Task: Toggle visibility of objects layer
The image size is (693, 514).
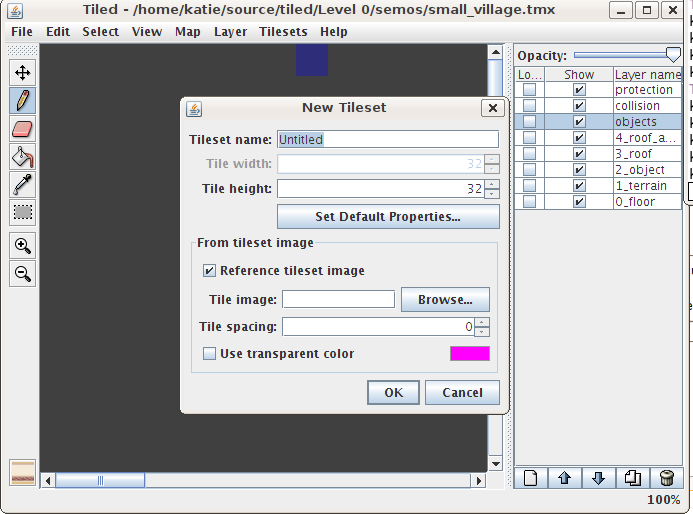Action: point(579,122)
